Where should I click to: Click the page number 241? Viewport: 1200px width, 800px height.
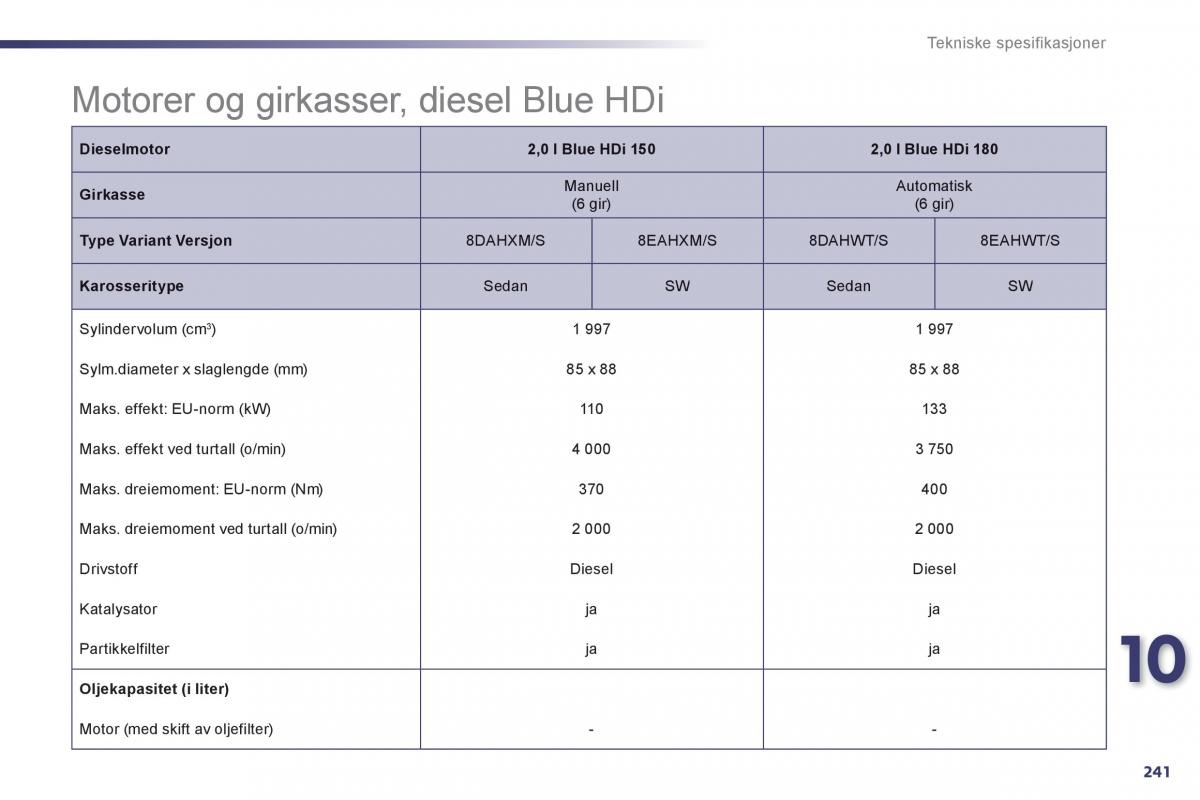click(x=1156, y=771)
